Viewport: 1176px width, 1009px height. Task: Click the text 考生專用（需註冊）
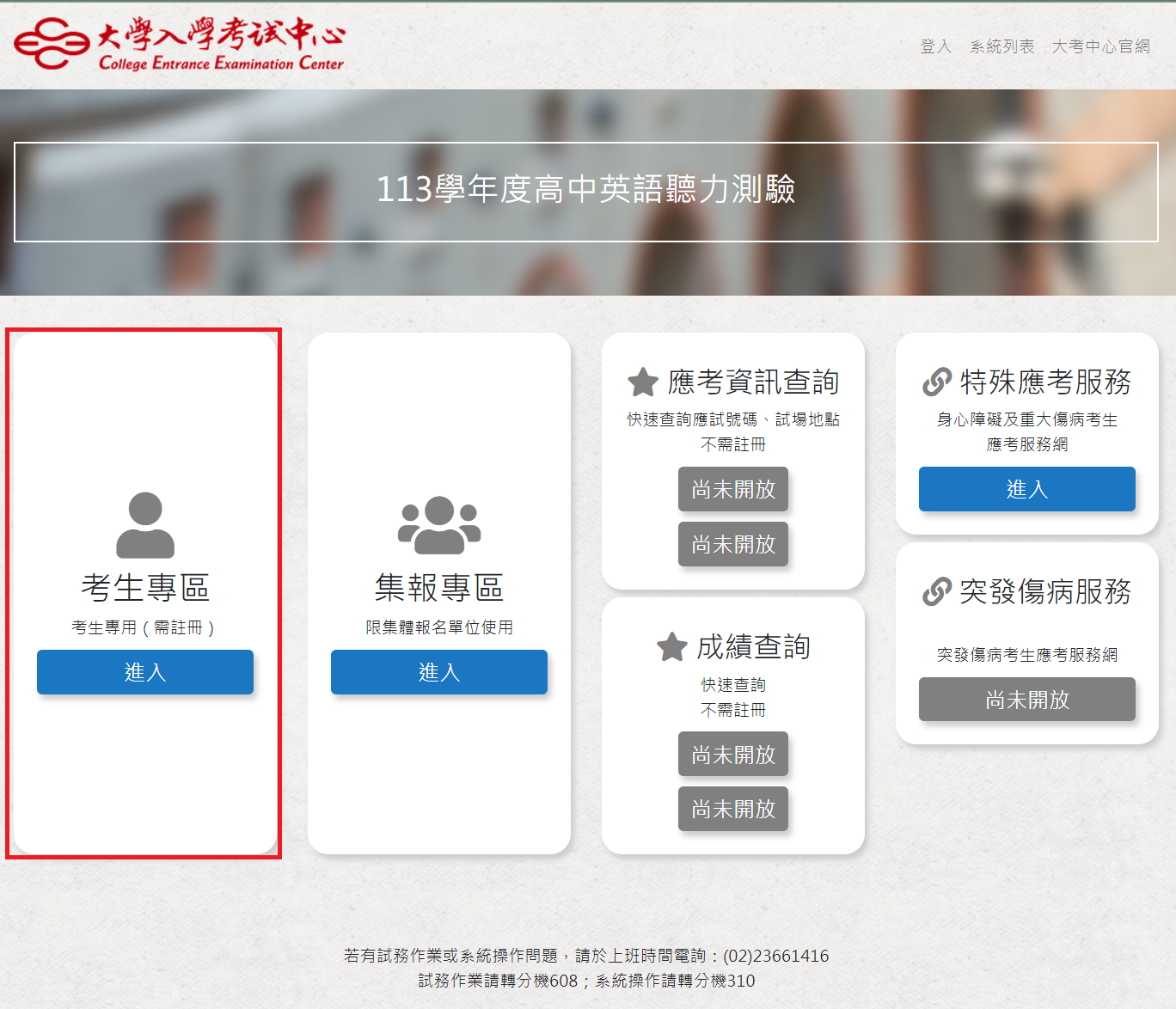point(145,627)
